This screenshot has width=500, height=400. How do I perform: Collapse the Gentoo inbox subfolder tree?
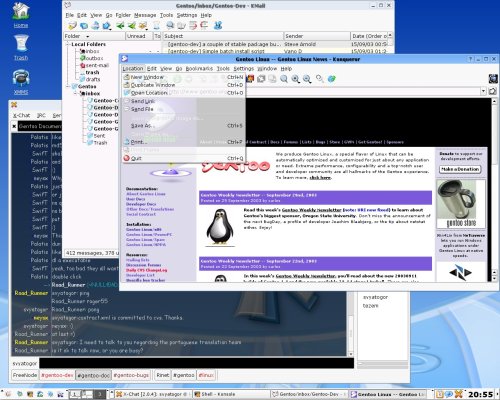coord(75,93)
